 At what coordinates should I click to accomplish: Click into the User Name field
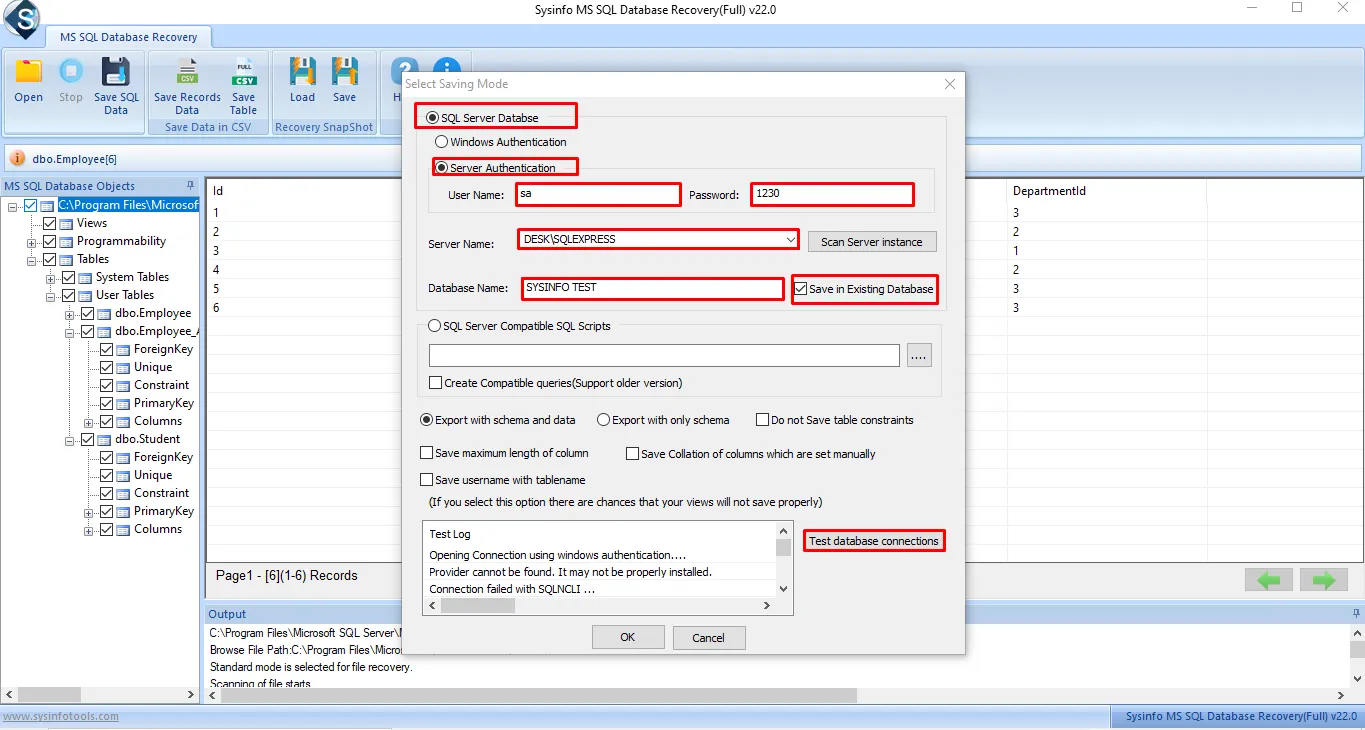coord(598,194)
